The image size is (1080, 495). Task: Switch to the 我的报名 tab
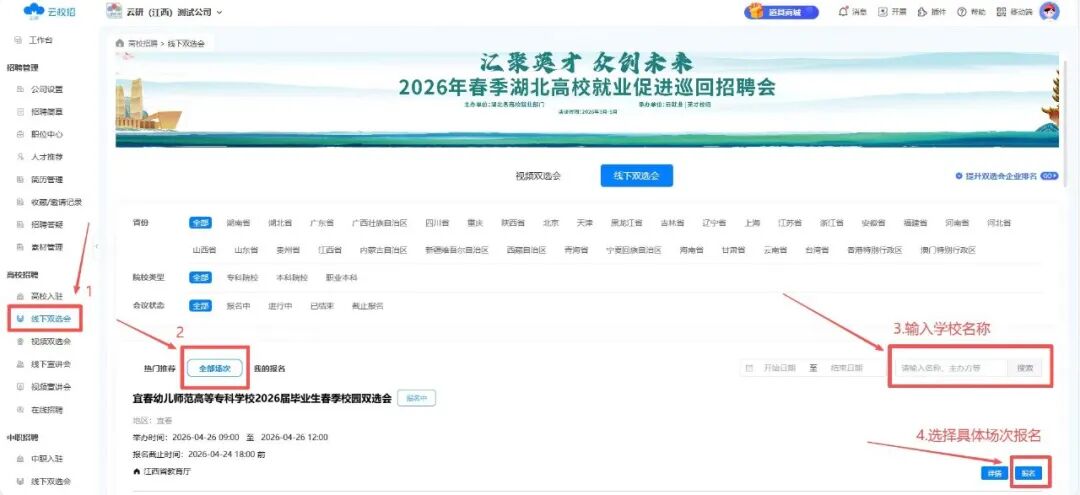point(269,368)
